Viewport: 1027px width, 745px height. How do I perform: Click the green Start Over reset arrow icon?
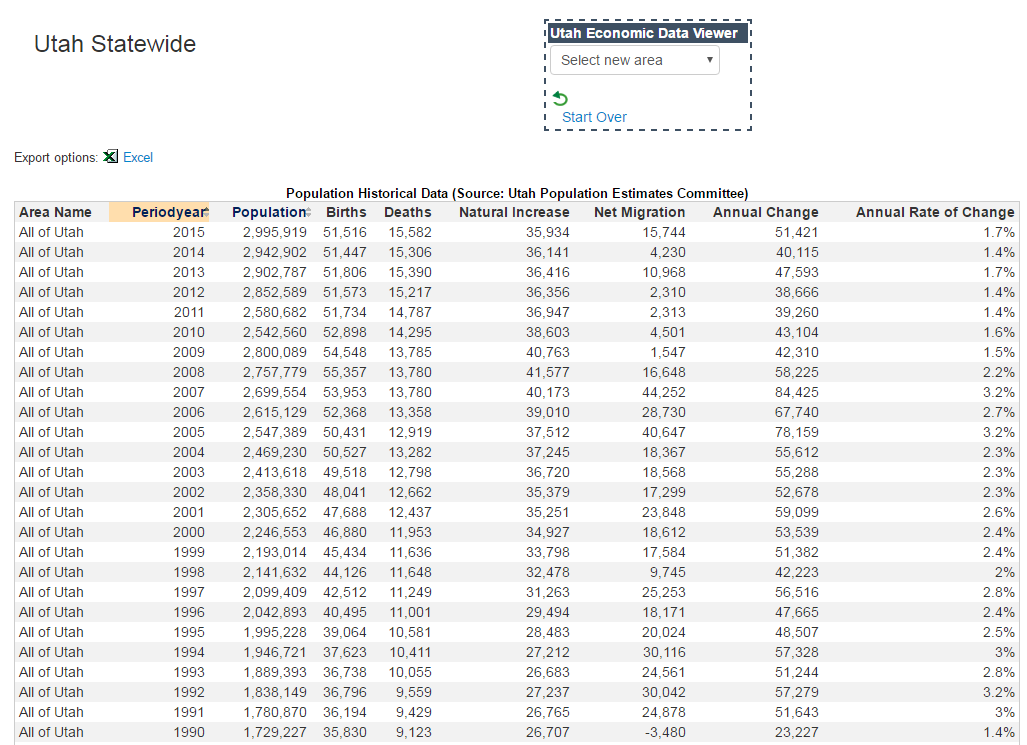[559, 99]
